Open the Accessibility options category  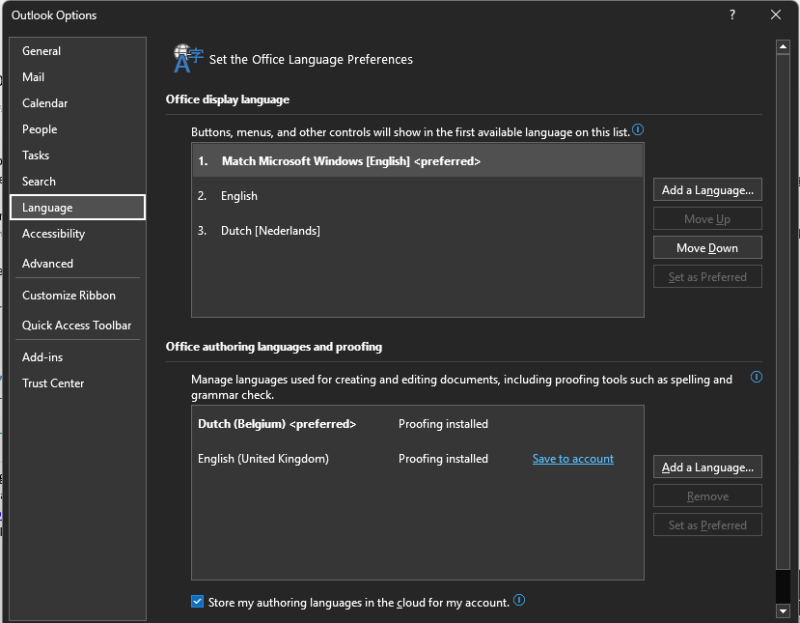coord(78,234)
